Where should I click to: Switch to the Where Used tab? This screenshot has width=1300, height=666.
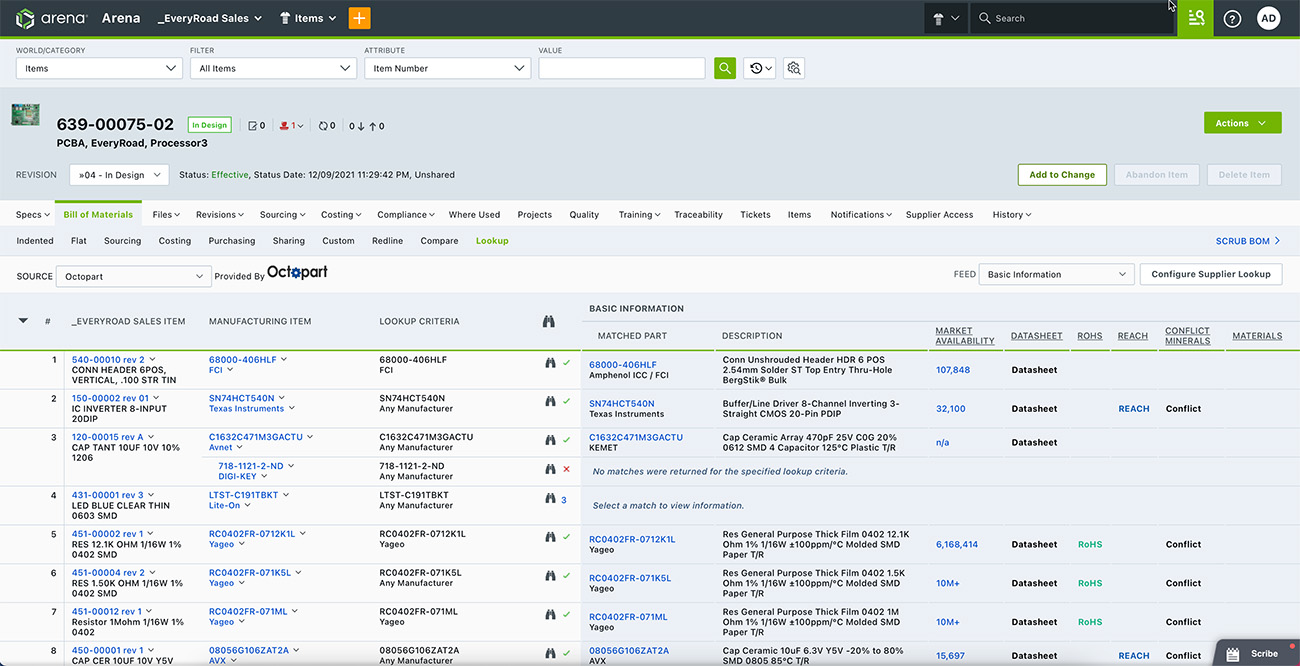[474, 214]
